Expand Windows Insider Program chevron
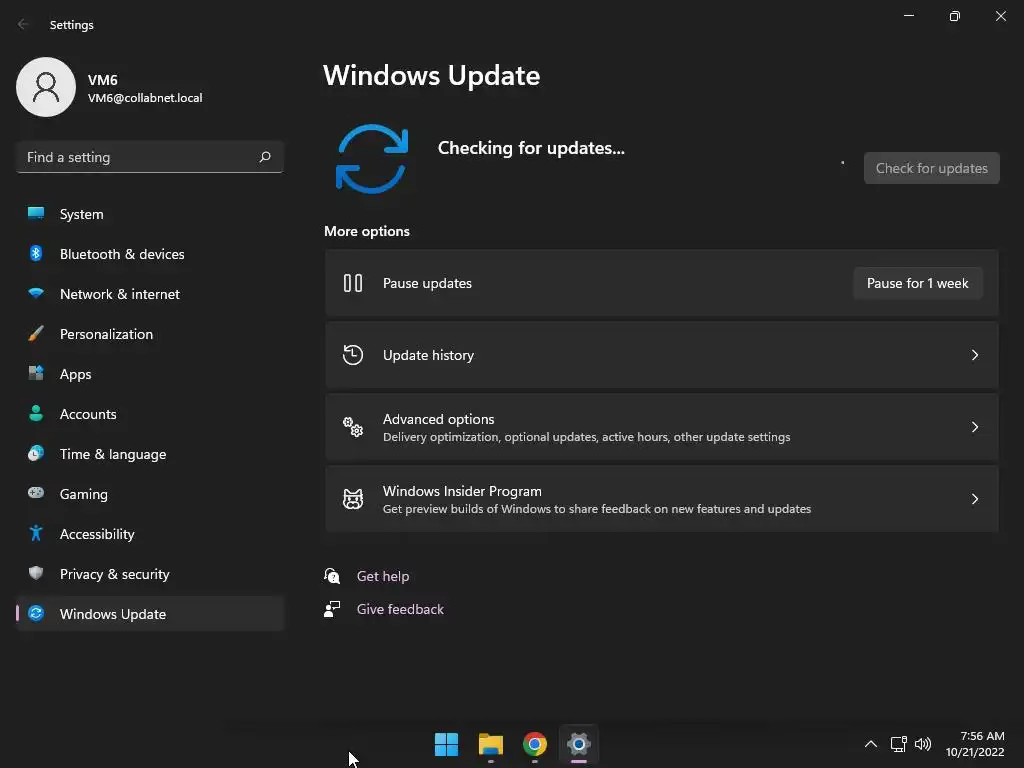 tap(974, 499)
